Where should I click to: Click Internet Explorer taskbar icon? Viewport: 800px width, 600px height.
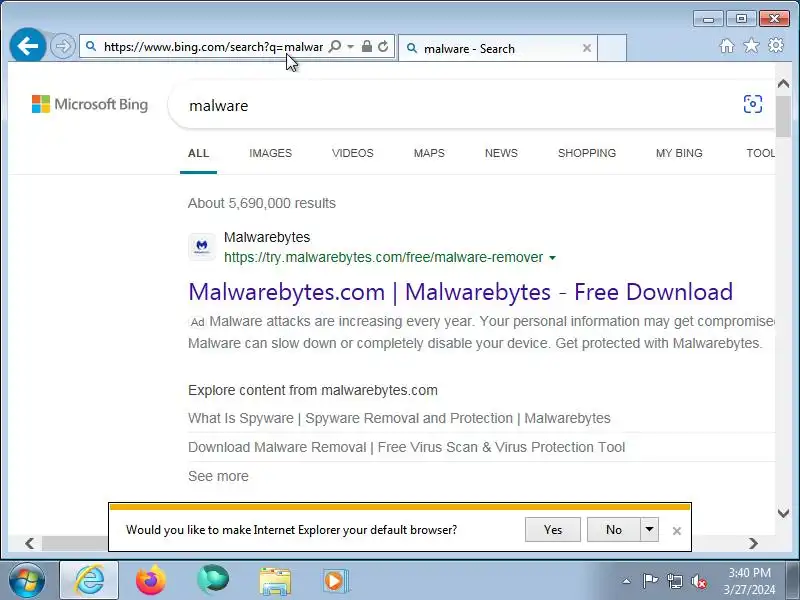tap(89, 581)
